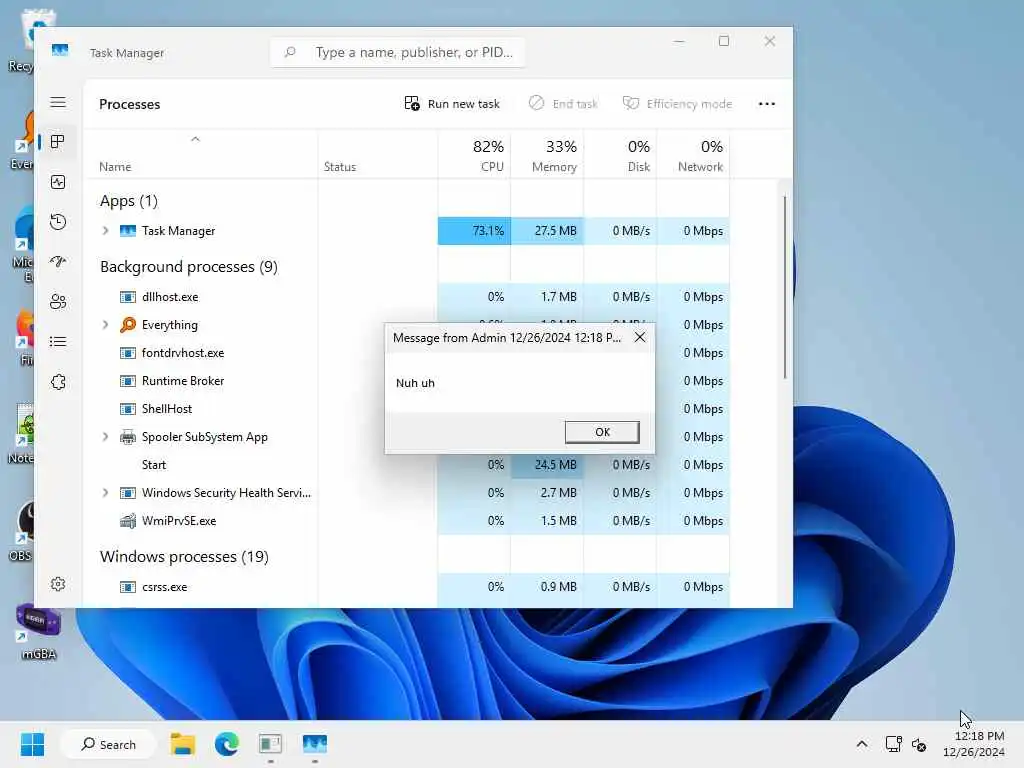Click the 73.1% CPU value cell

(x=474, y=231)
